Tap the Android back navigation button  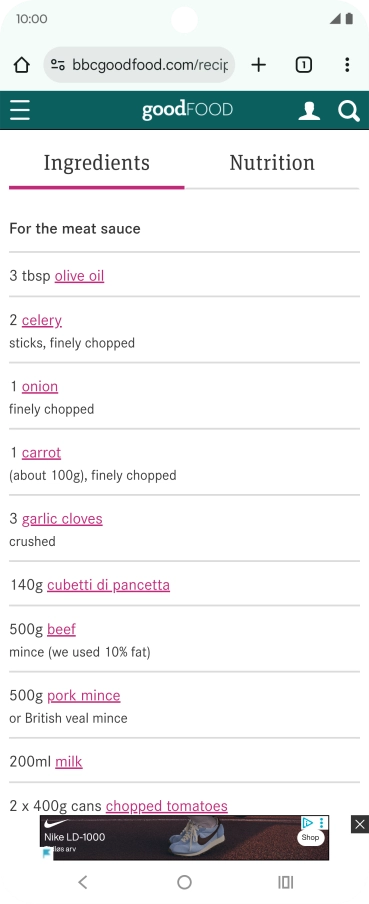[x=83, y=882]
